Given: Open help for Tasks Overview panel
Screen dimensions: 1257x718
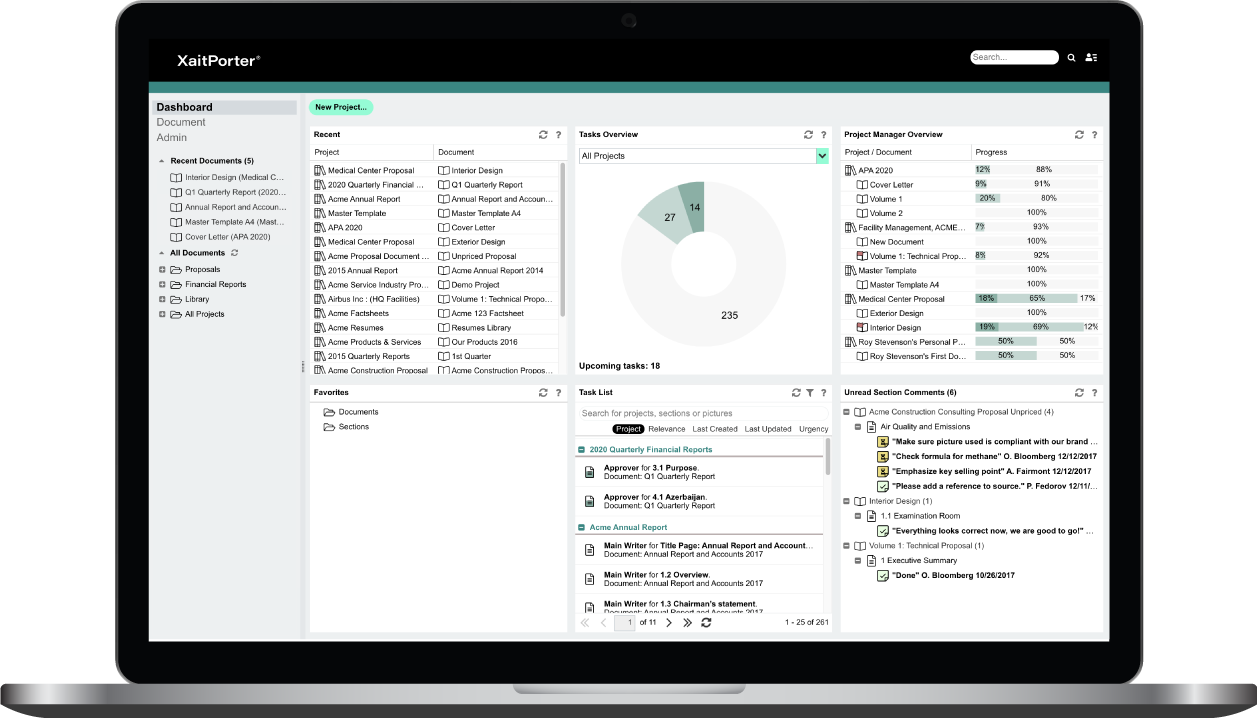Looking at the screenshot, I should [x=824, y=135].
